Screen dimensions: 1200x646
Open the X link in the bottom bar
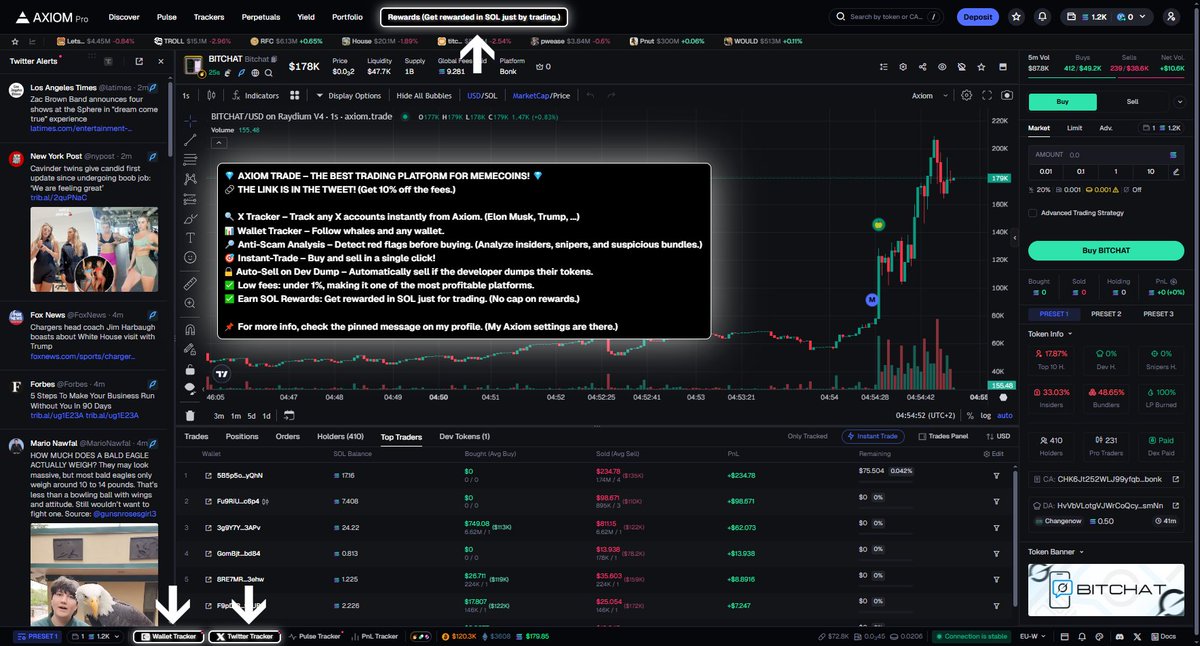pos(1138,636)
